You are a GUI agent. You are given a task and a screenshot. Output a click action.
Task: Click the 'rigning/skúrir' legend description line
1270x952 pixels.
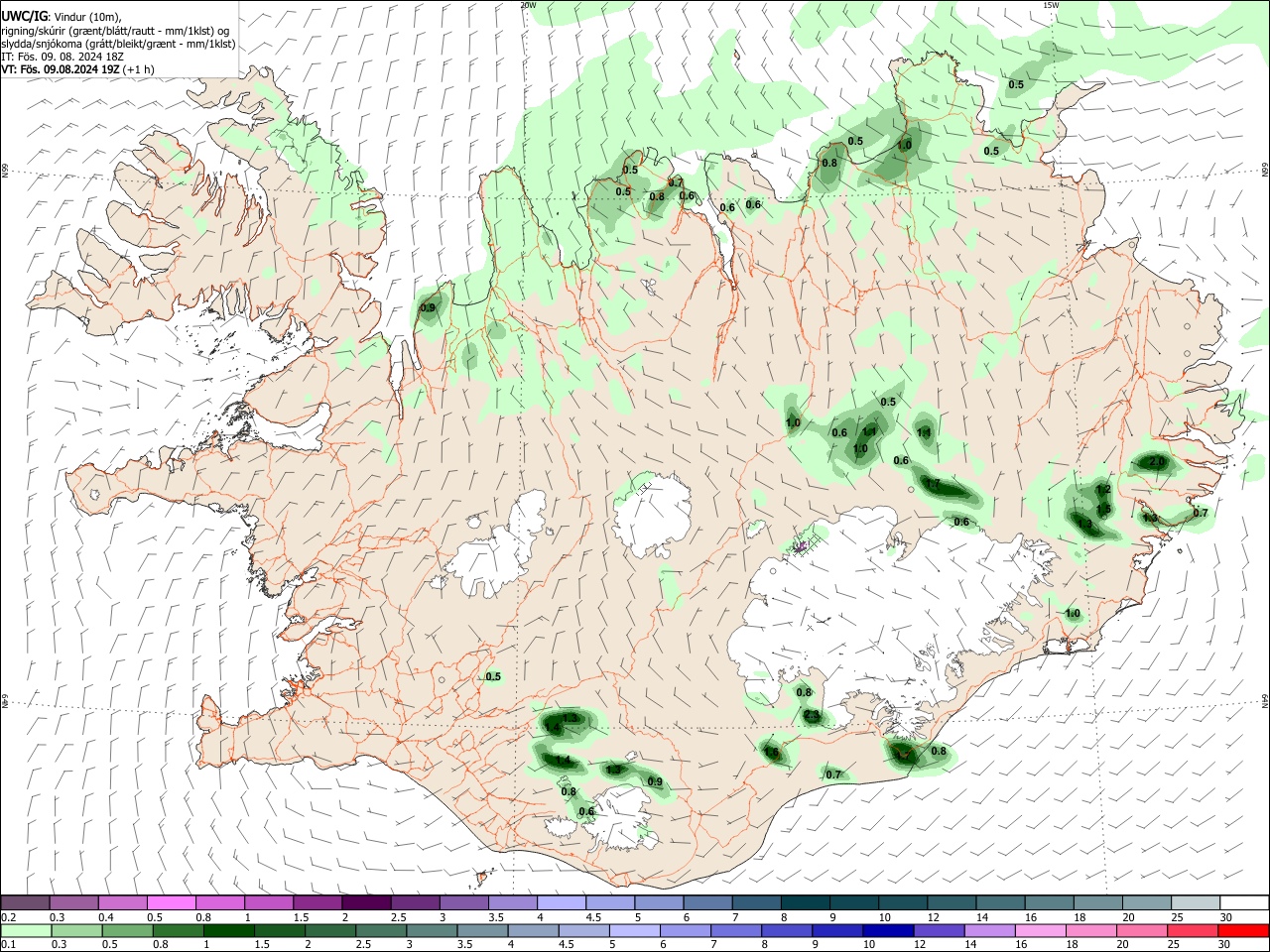[x=116, y=31]
